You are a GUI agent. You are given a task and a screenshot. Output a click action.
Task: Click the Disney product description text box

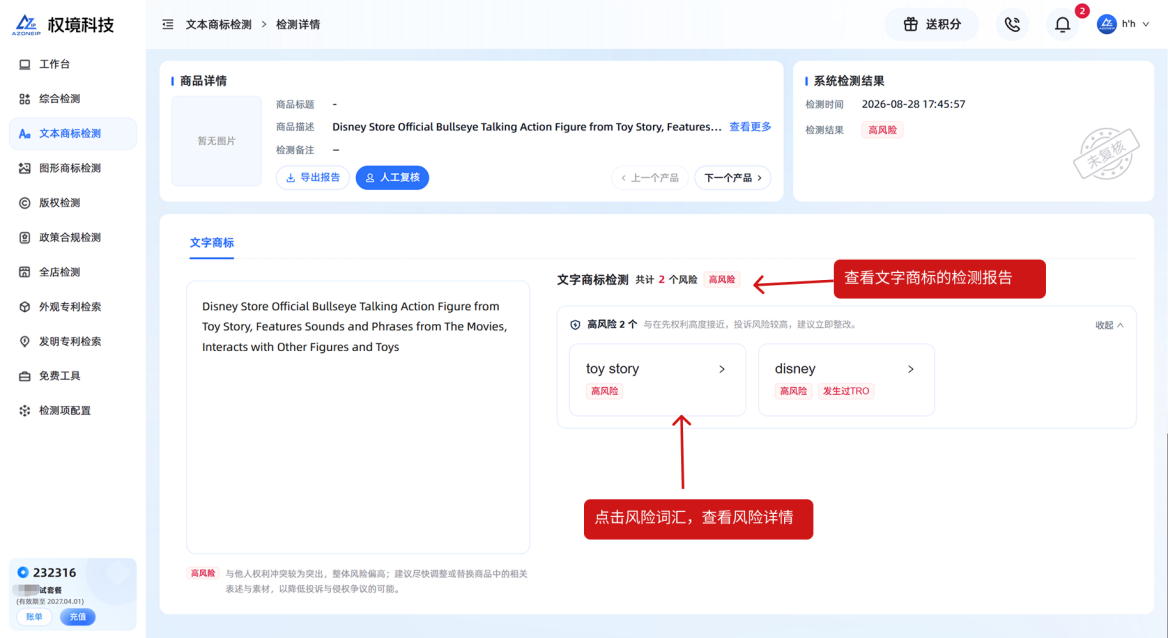[x=358, y=417]
